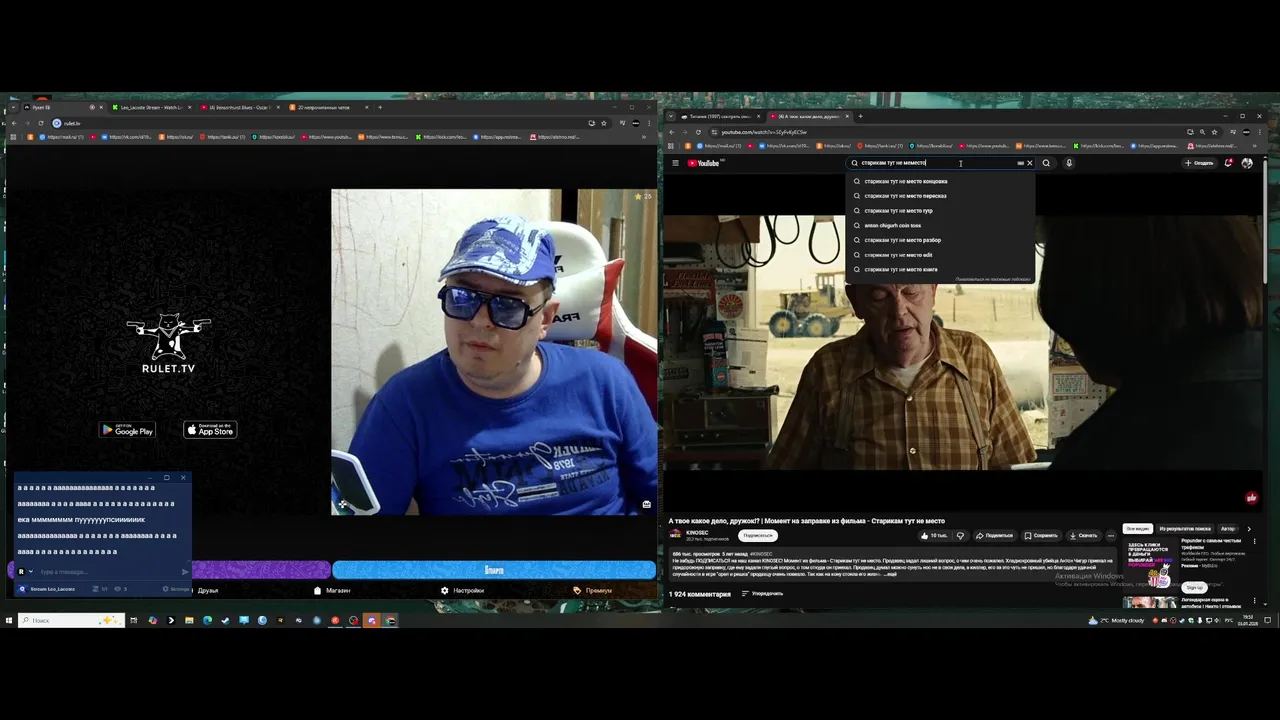The image size is (1280, 720).
Task: Click the Поделиться share button
Action: 994,535
